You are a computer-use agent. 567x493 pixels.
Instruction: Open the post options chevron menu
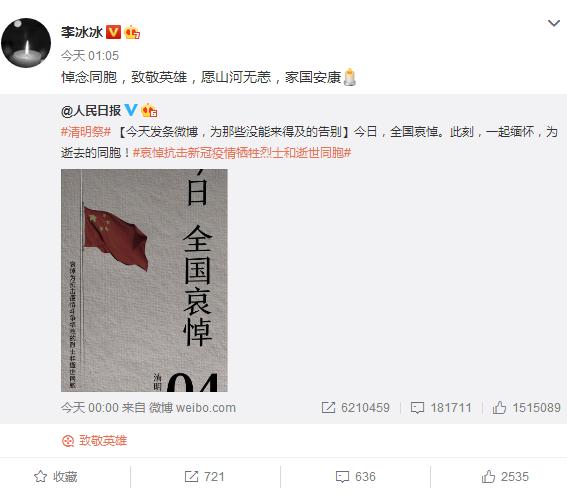[554, 24]
